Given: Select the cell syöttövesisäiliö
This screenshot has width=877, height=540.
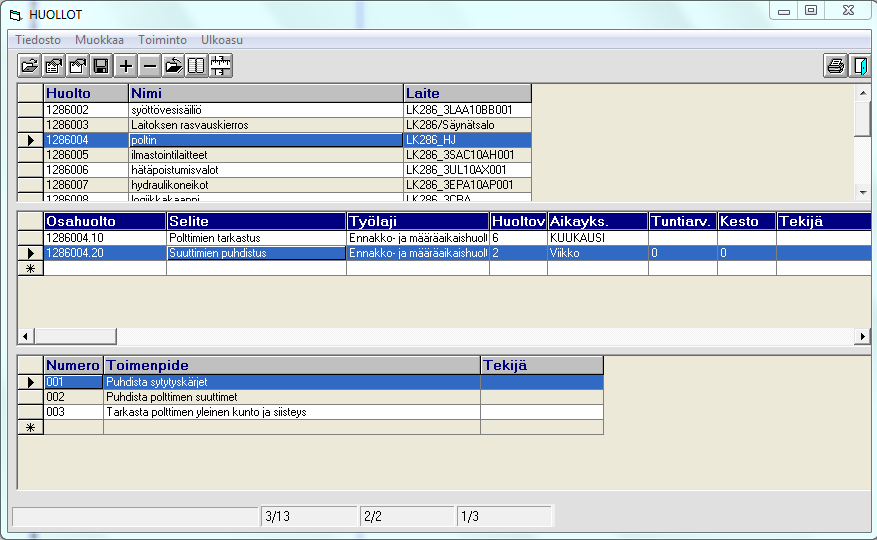Looking at the screenshot, I should 266,110.
